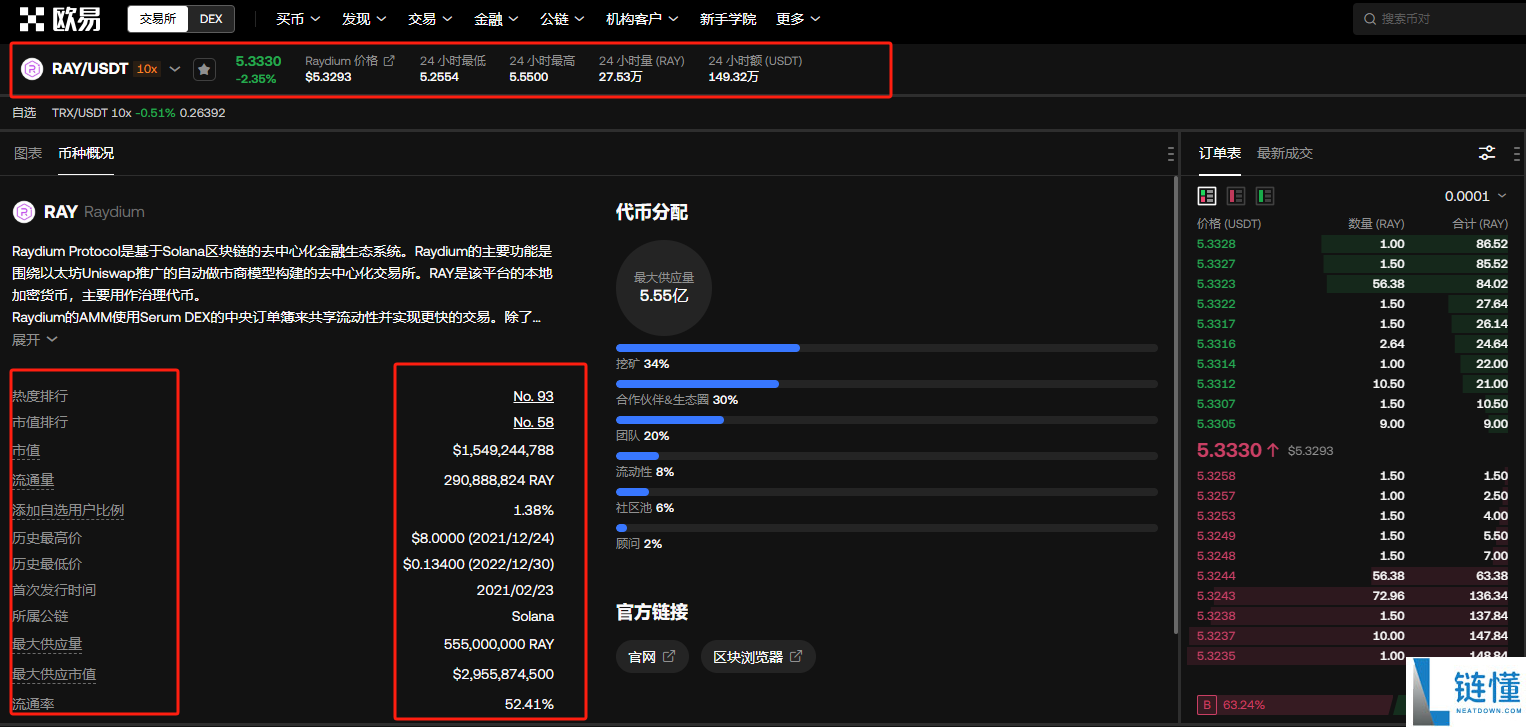
Task: Click the 市值 label
Action: pyautogui.click(x=26, y=451)
